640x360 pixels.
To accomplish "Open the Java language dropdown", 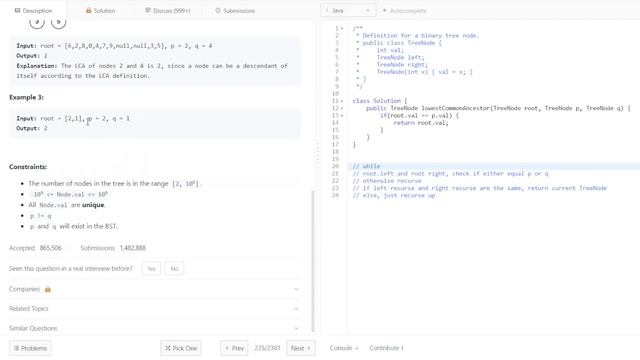I will pos(348,11).
